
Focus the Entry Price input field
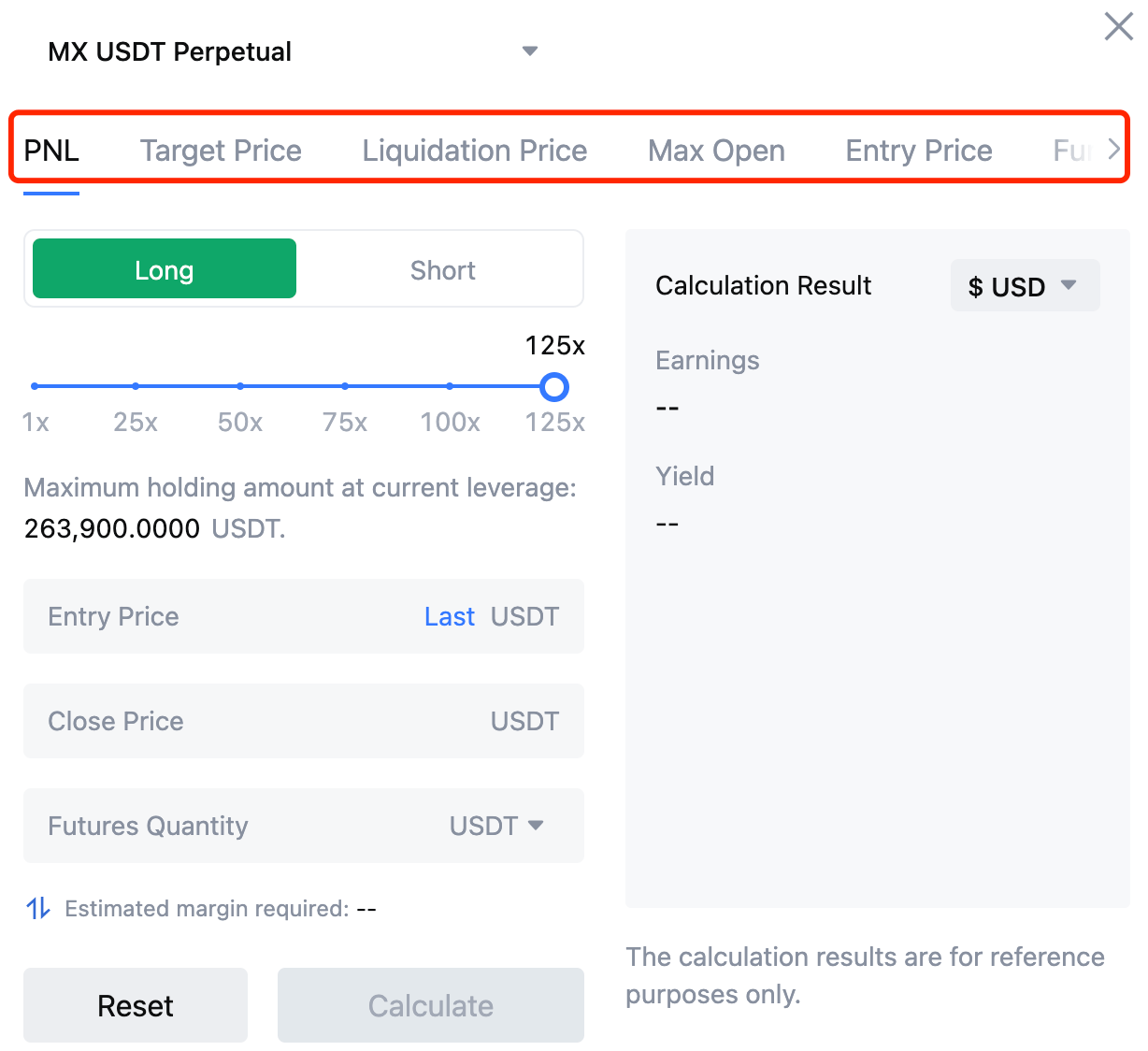tap(224, 617)
